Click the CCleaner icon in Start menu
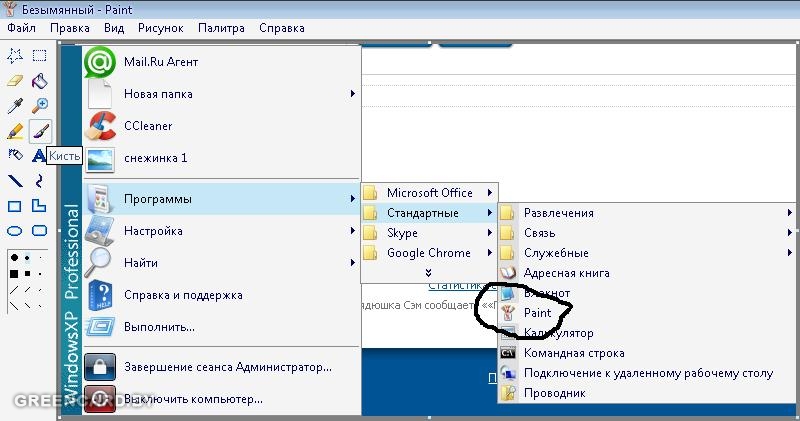Screen dimensions: 800x421 pos(100,126)
